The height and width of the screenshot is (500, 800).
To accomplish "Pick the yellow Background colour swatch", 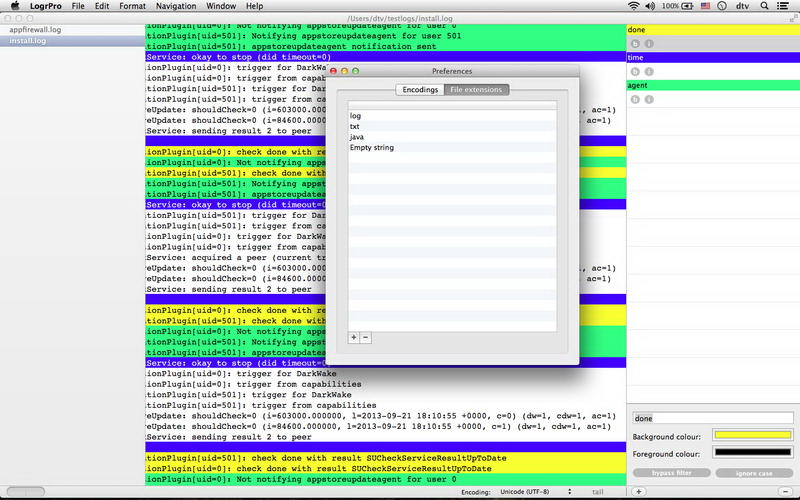I will click(x=752, y=436).
